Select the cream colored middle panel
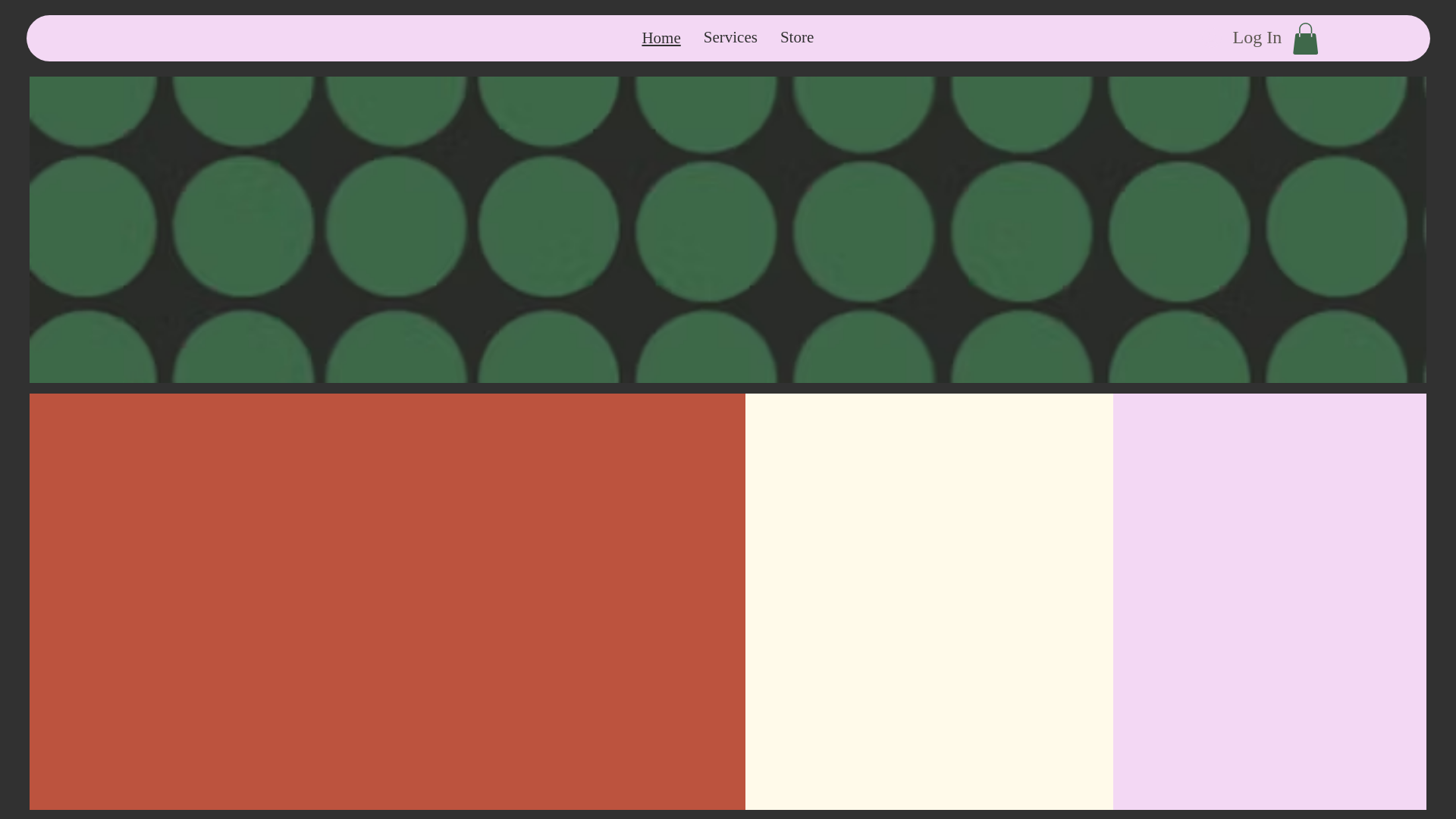Viewport: 1456px width, 819px height. [928, 601]
